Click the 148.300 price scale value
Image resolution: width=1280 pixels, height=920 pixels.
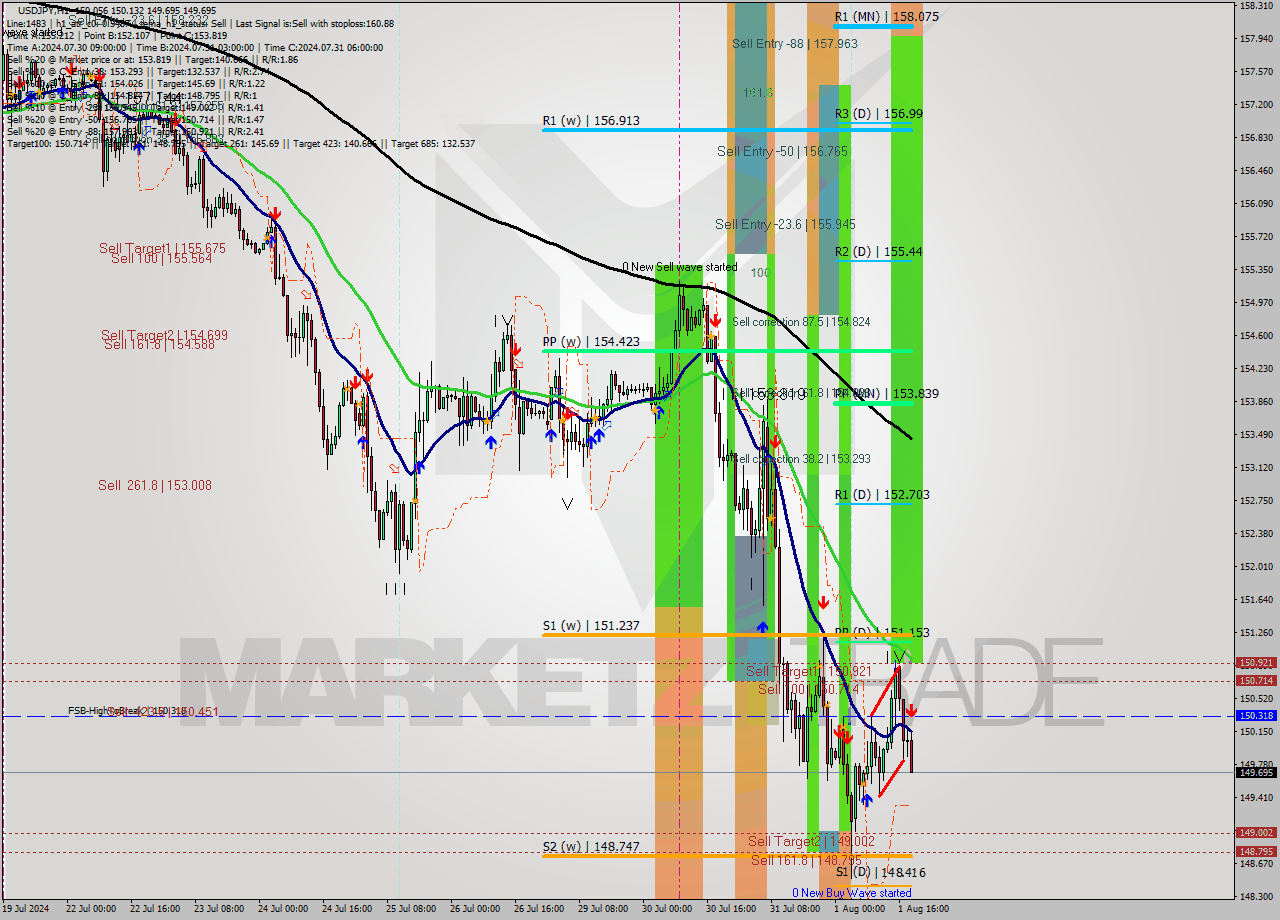1256,896
